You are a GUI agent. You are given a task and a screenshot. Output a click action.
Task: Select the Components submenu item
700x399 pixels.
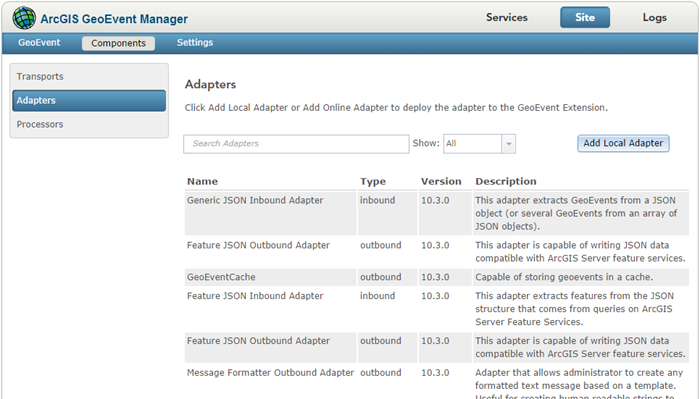(118, 43)
